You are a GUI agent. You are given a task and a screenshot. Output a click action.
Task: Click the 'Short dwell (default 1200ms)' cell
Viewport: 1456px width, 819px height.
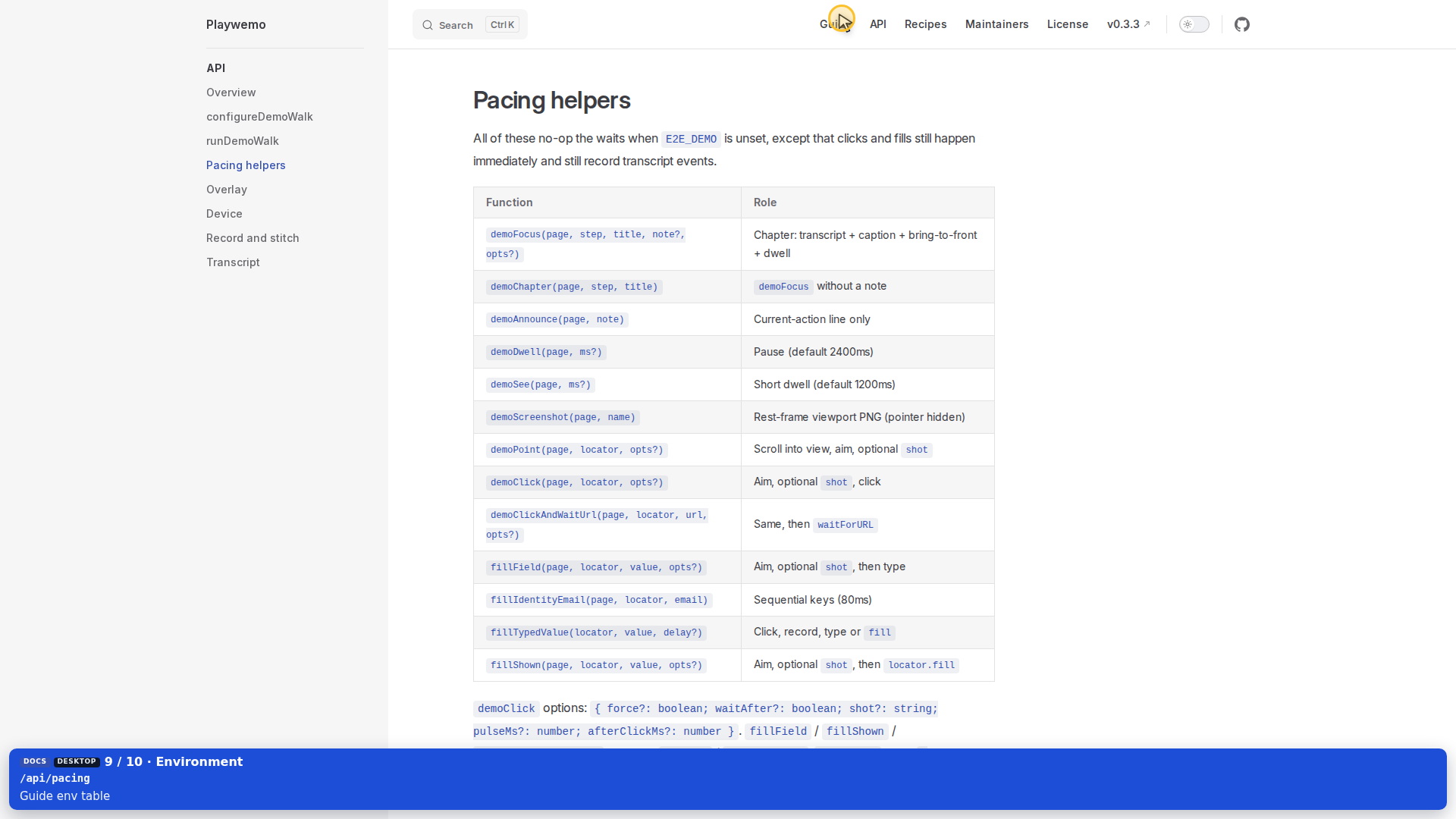point(868,384)
